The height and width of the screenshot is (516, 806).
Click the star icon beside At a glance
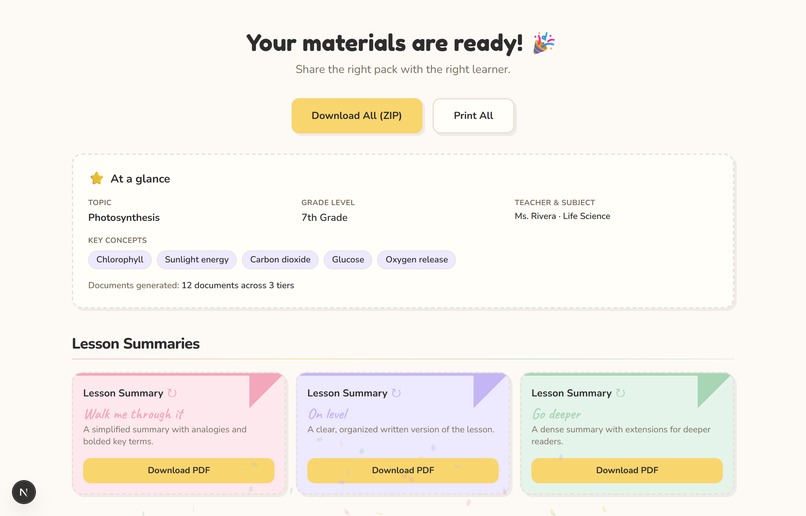point(97,178)
